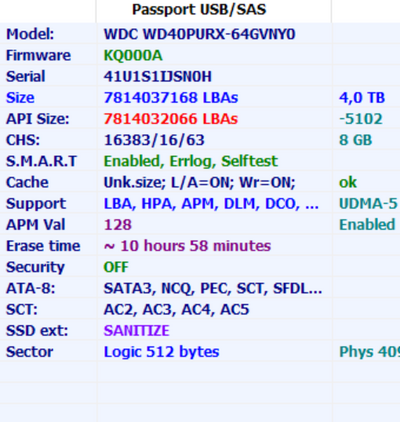Click the Enabled APM status

coord(367,225)
